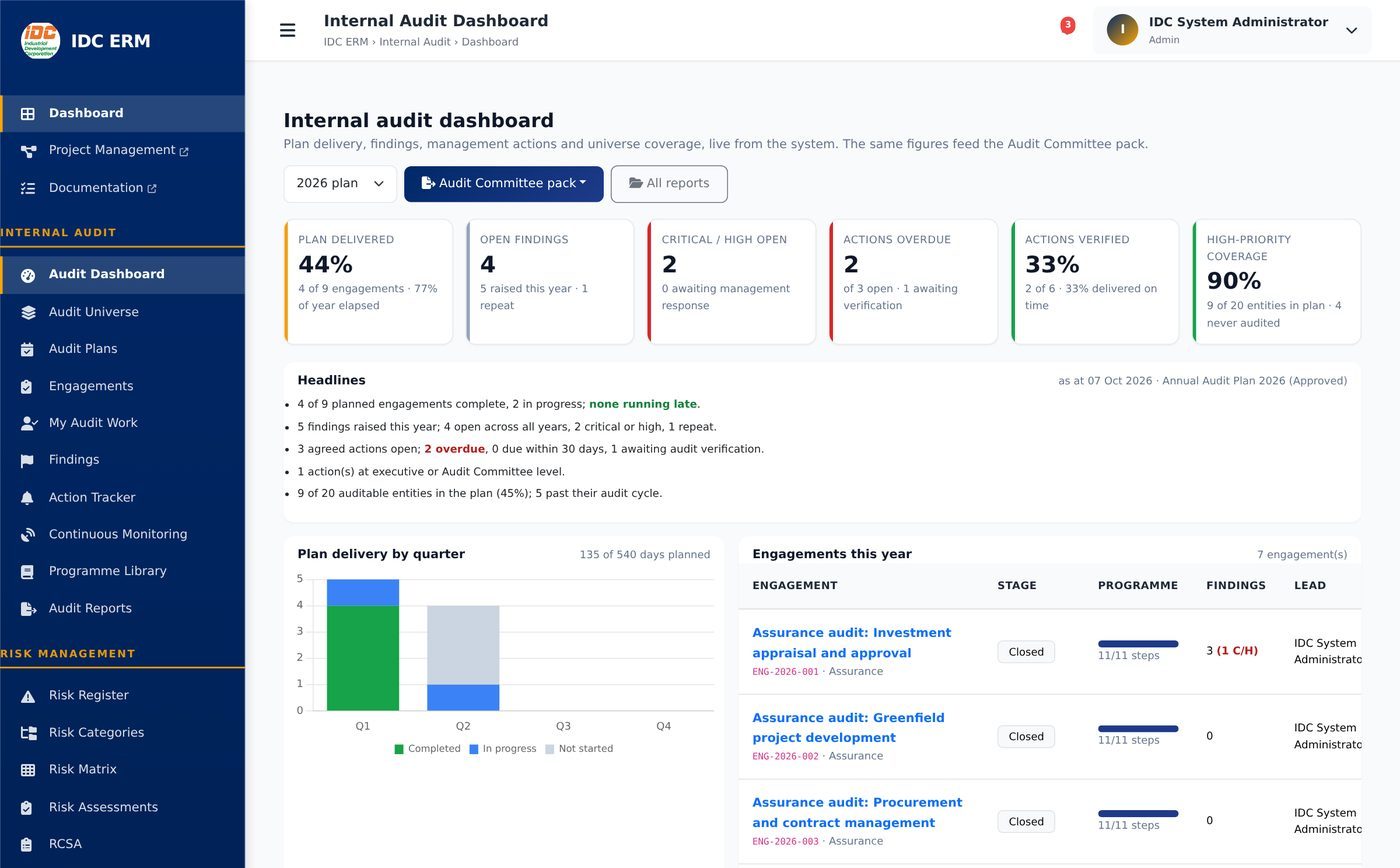Click the Actions Overdue card
The height and width of the screenshot is (868, 1400).
[x=914, y=282]
